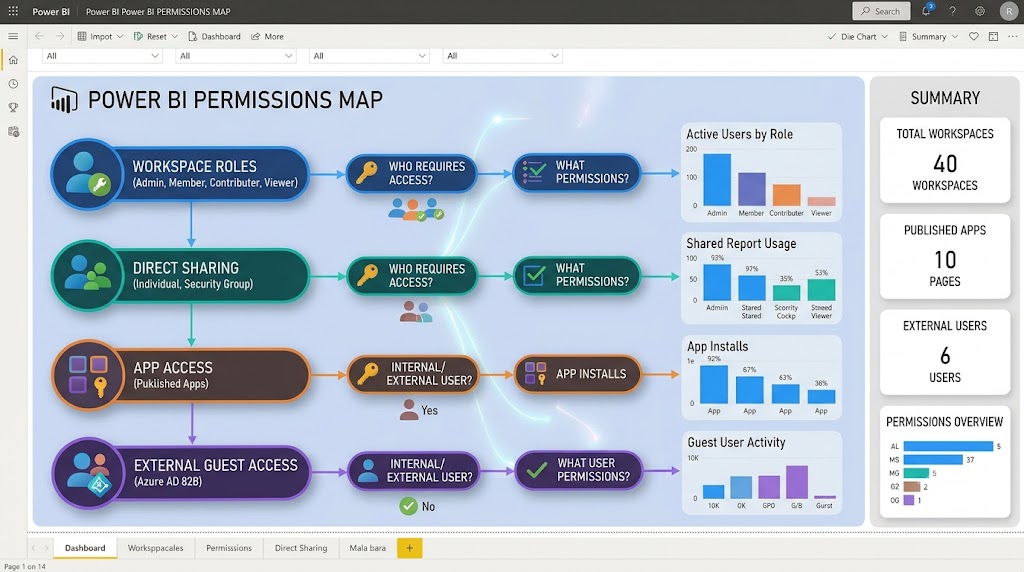1024x572 pixels.
Task: Click the Workspace Roles node
Action: [x=180, y=174]
